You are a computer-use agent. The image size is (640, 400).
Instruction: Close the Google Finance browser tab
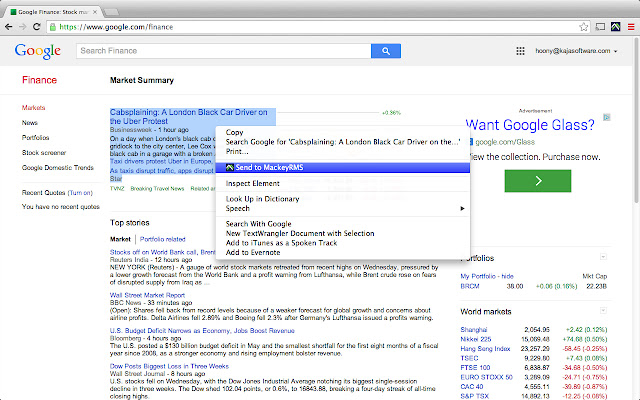[95, 12]
